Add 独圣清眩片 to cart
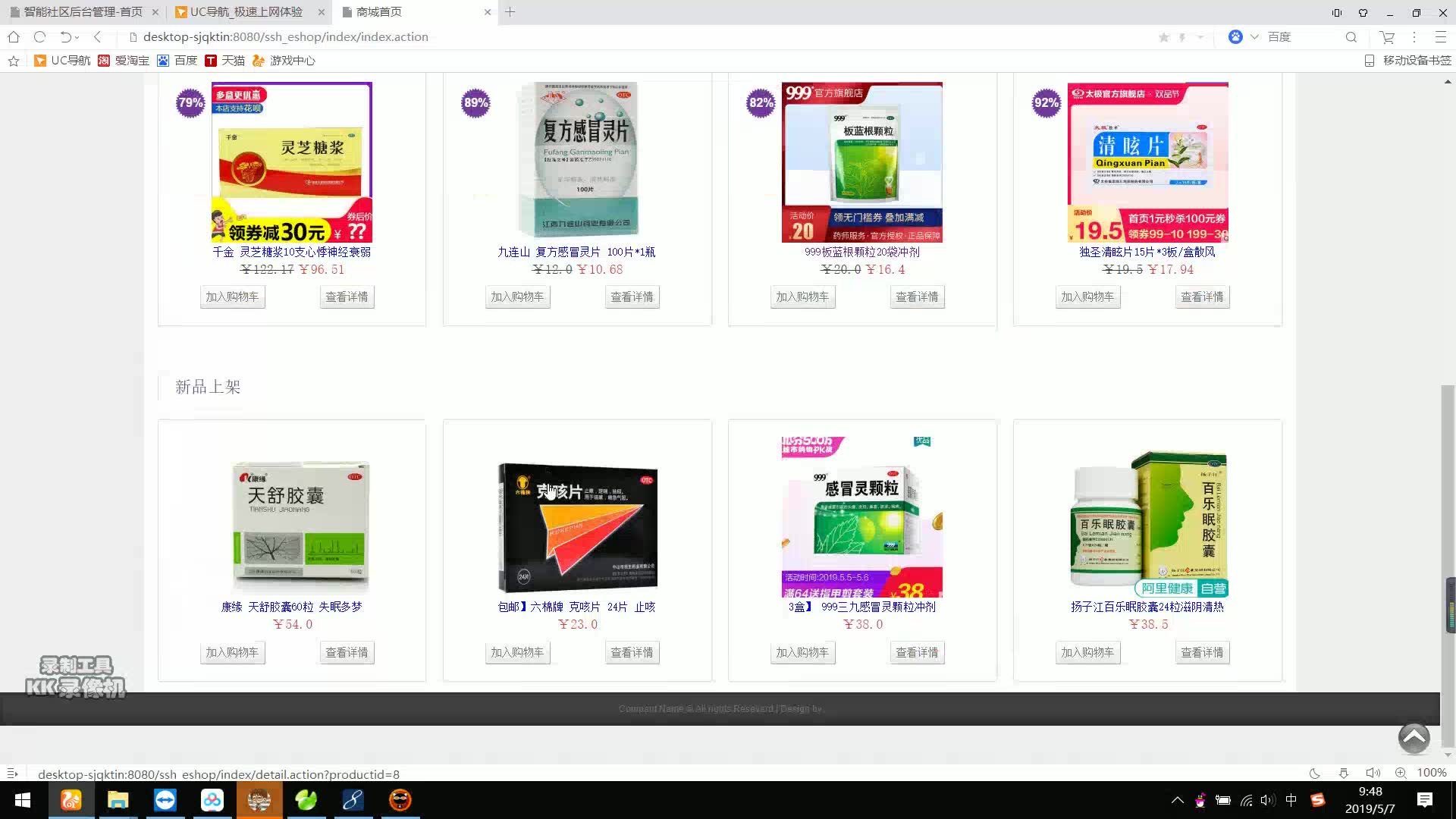1456x819 pixels. pos(1087,297)
